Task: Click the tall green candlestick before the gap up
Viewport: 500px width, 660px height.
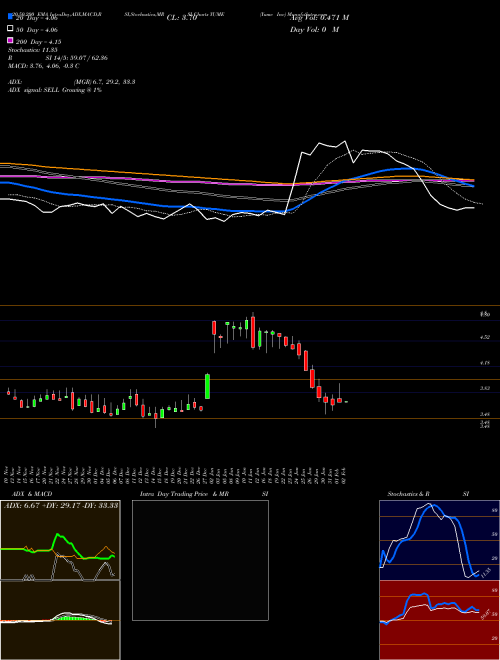Action: pos(207,386)
